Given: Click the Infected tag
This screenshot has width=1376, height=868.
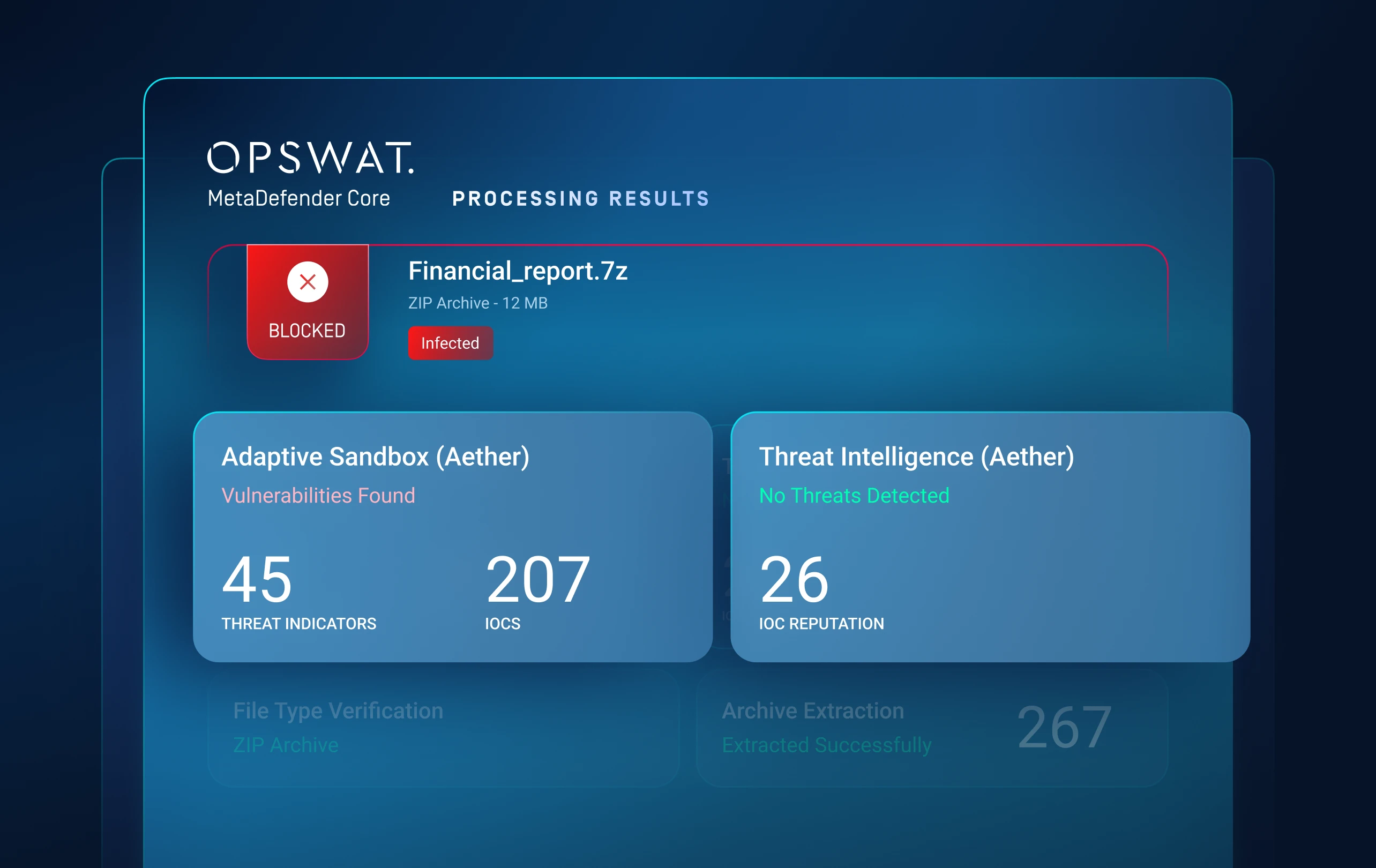Looking at the screenshot, I should [450, 343].
